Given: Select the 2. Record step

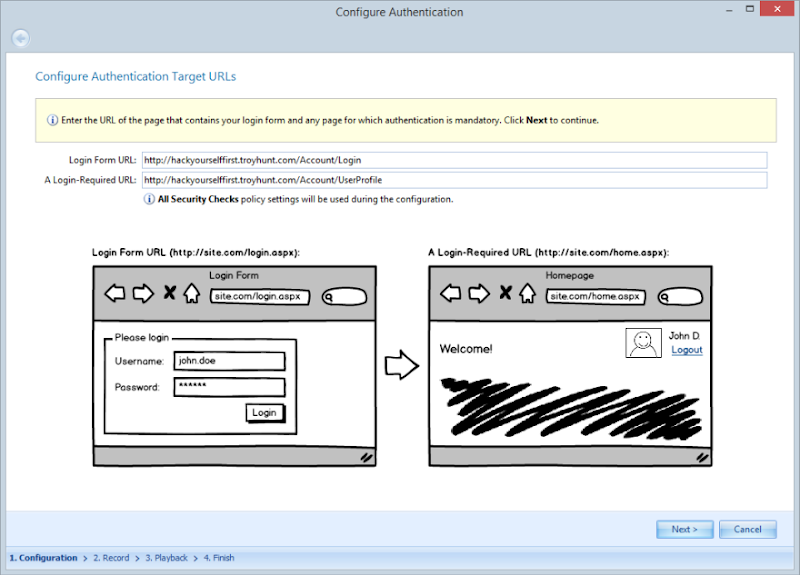Looking at the screenshot, I should pyautogui.click(x=111, y=558).
